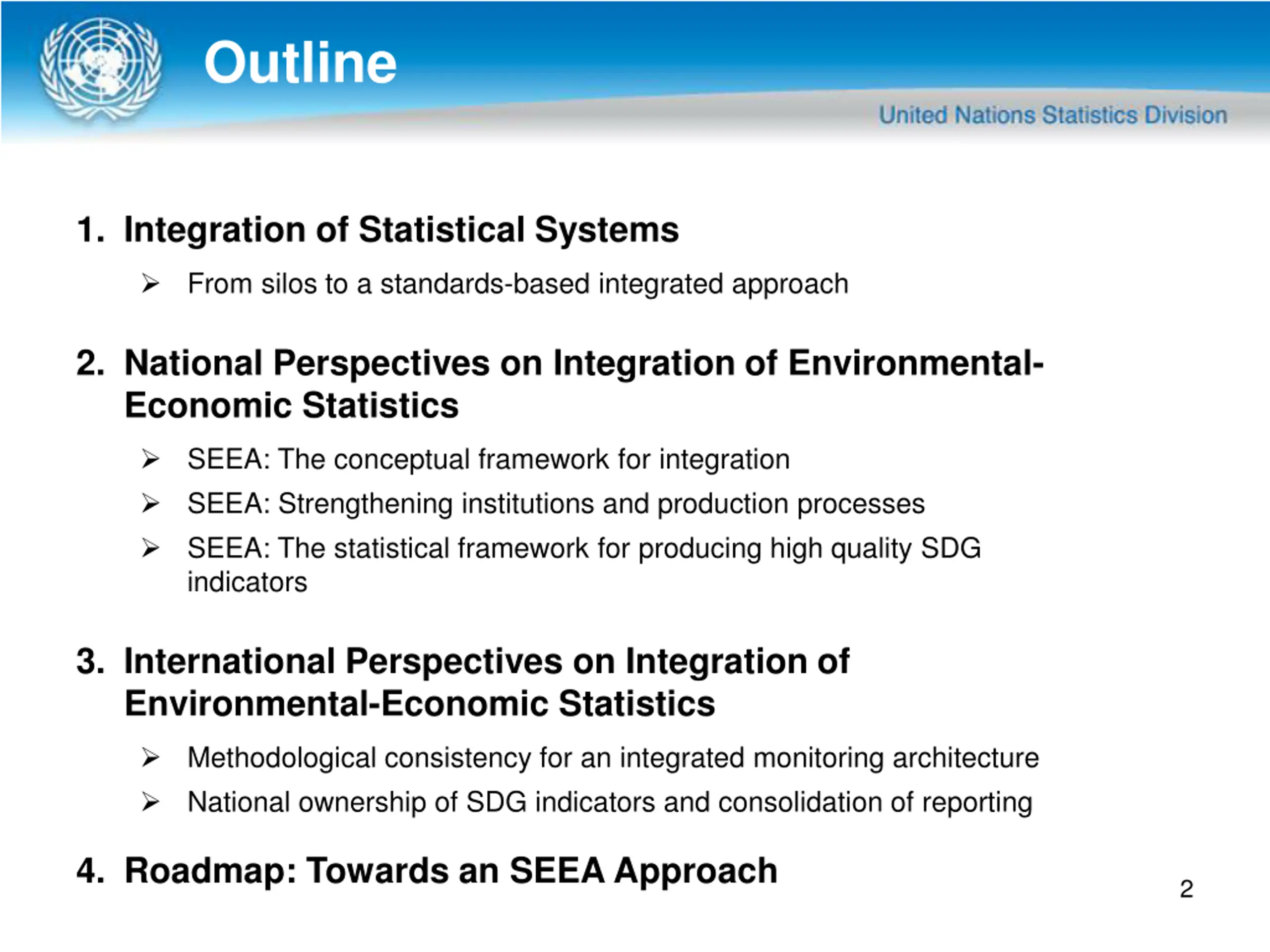The image size is (1270, 952).
Task: Click the "SEEA: The statistical framework" bullet text
Action: [584, 548]
